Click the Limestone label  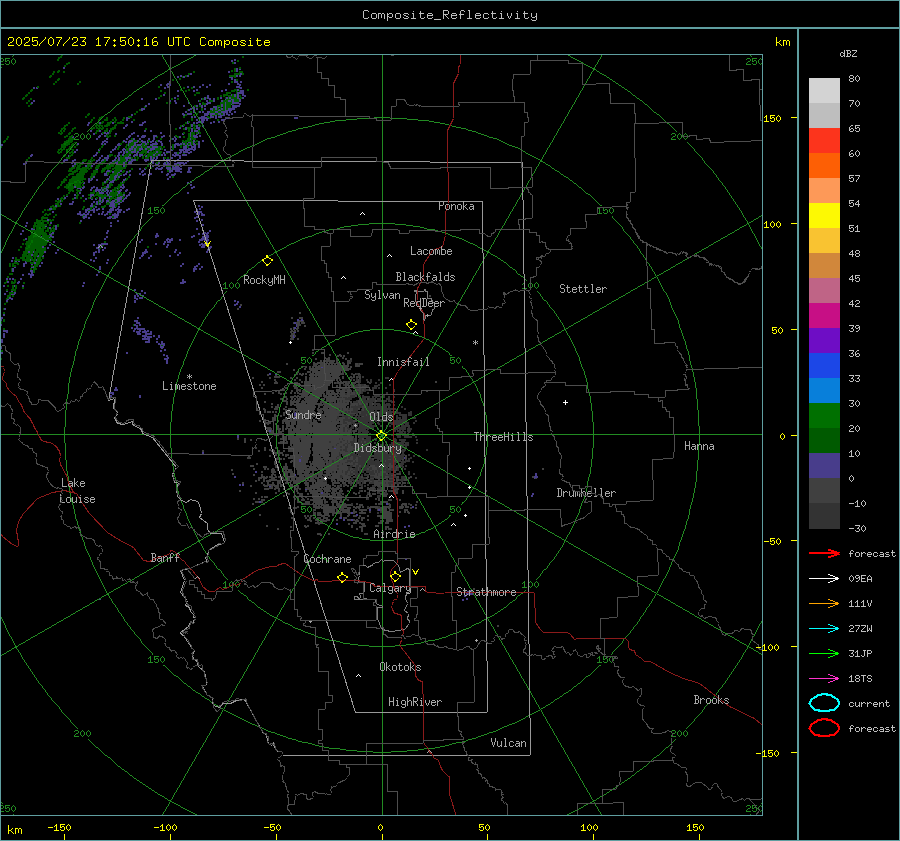coord(189,386)
